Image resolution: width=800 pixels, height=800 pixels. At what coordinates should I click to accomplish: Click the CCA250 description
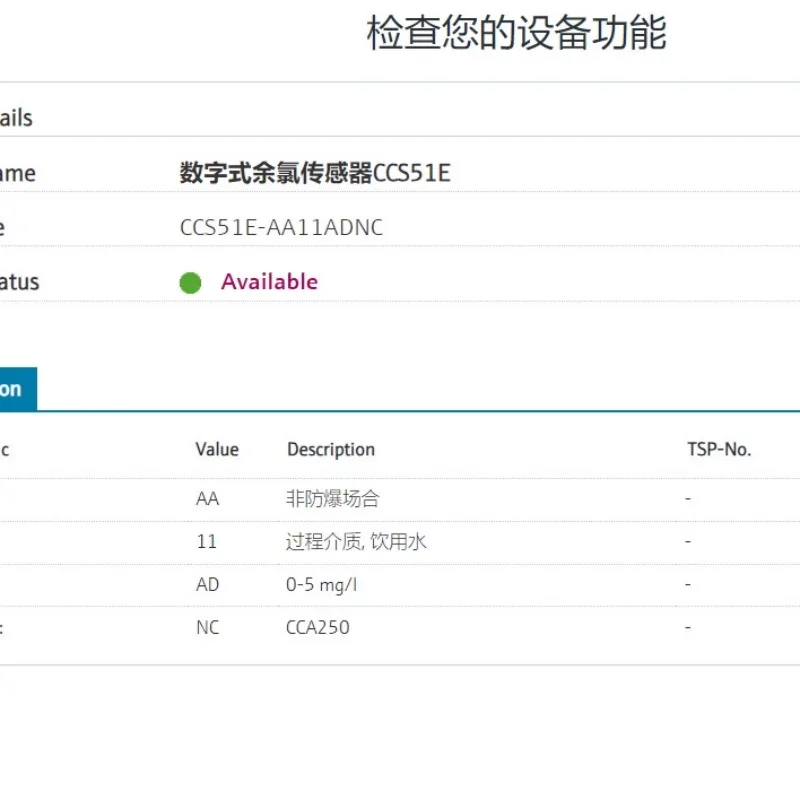pos(318,628)
